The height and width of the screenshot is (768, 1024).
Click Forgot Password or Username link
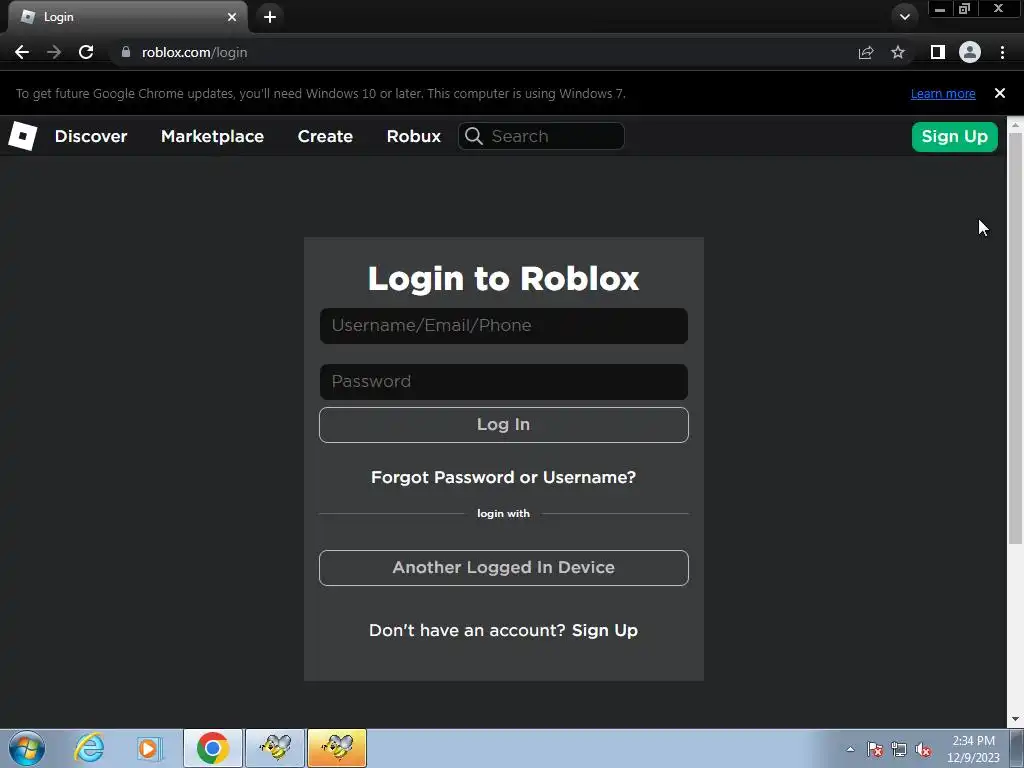tap(504, 477)
